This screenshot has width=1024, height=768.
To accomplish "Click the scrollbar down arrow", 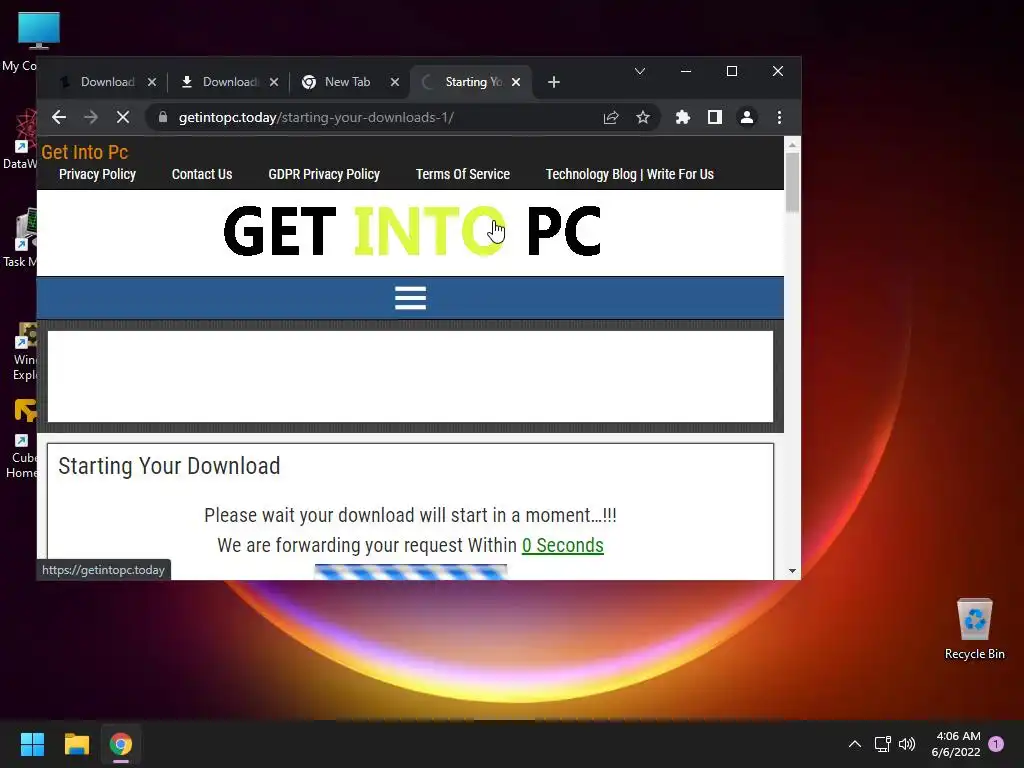I will (x=792, y=571).
